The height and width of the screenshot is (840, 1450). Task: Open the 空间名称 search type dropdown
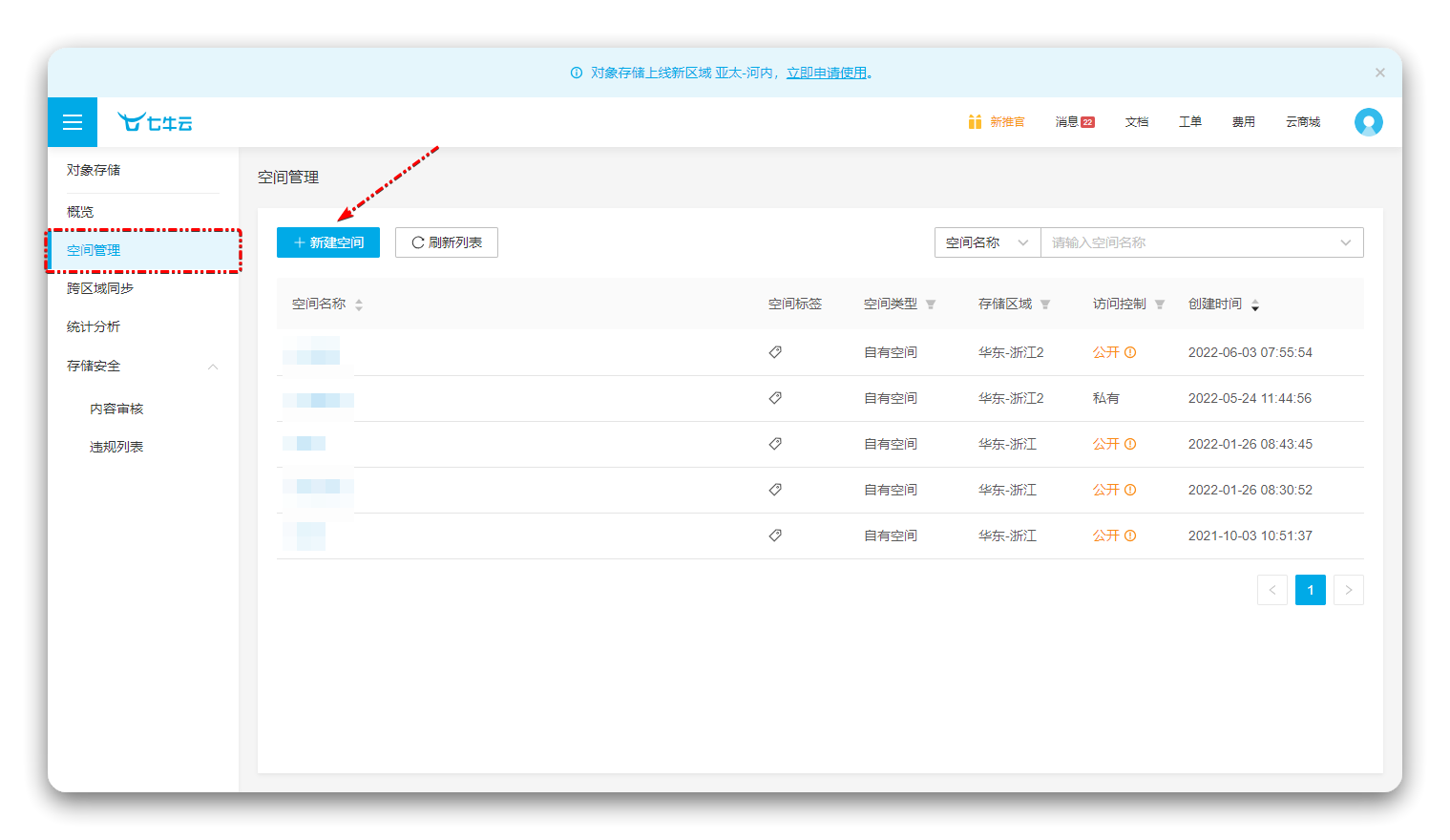(987, 242)
